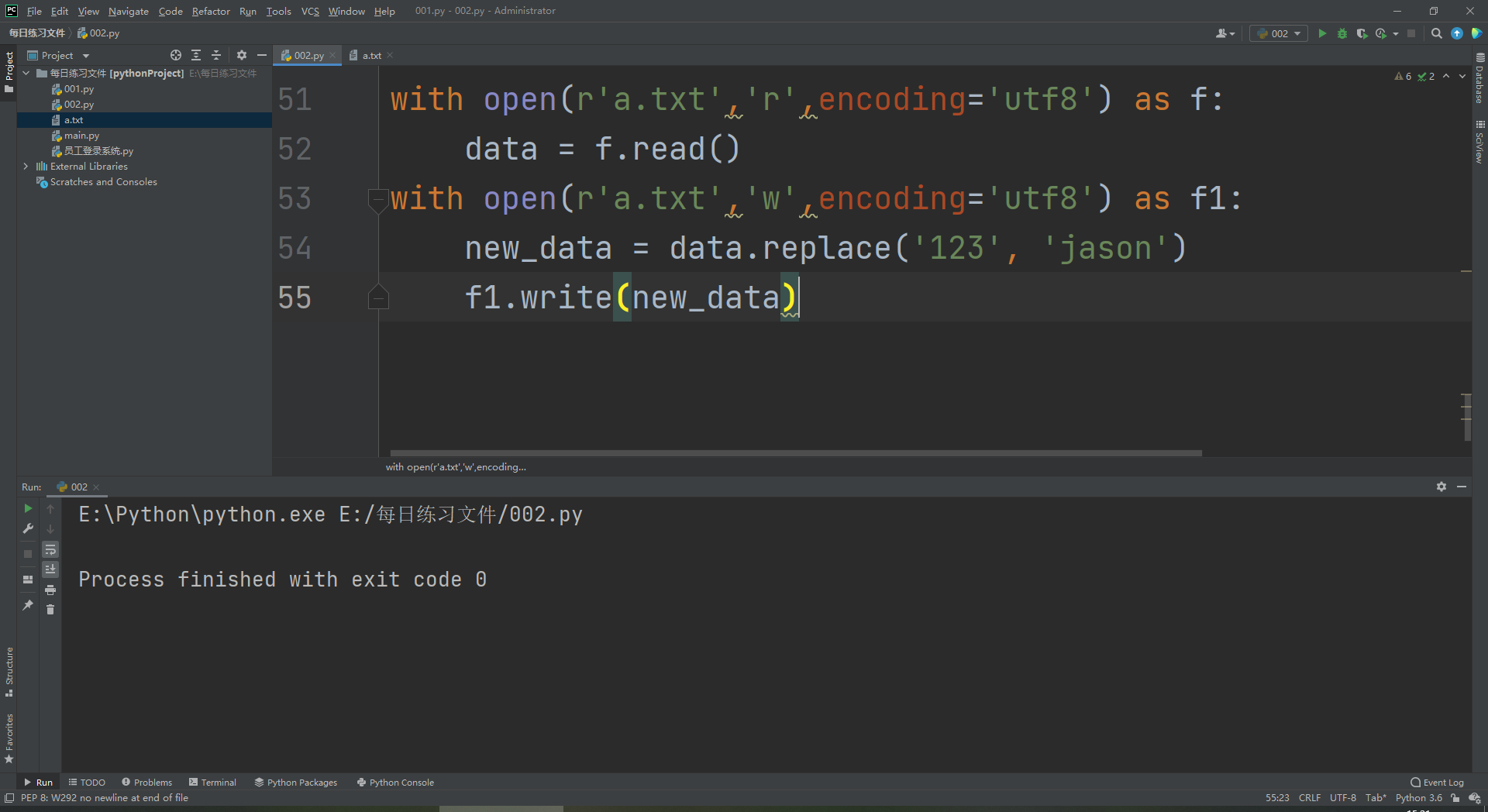
Task: Start debugging with the green bug icon
Action: coord(1342,33)
